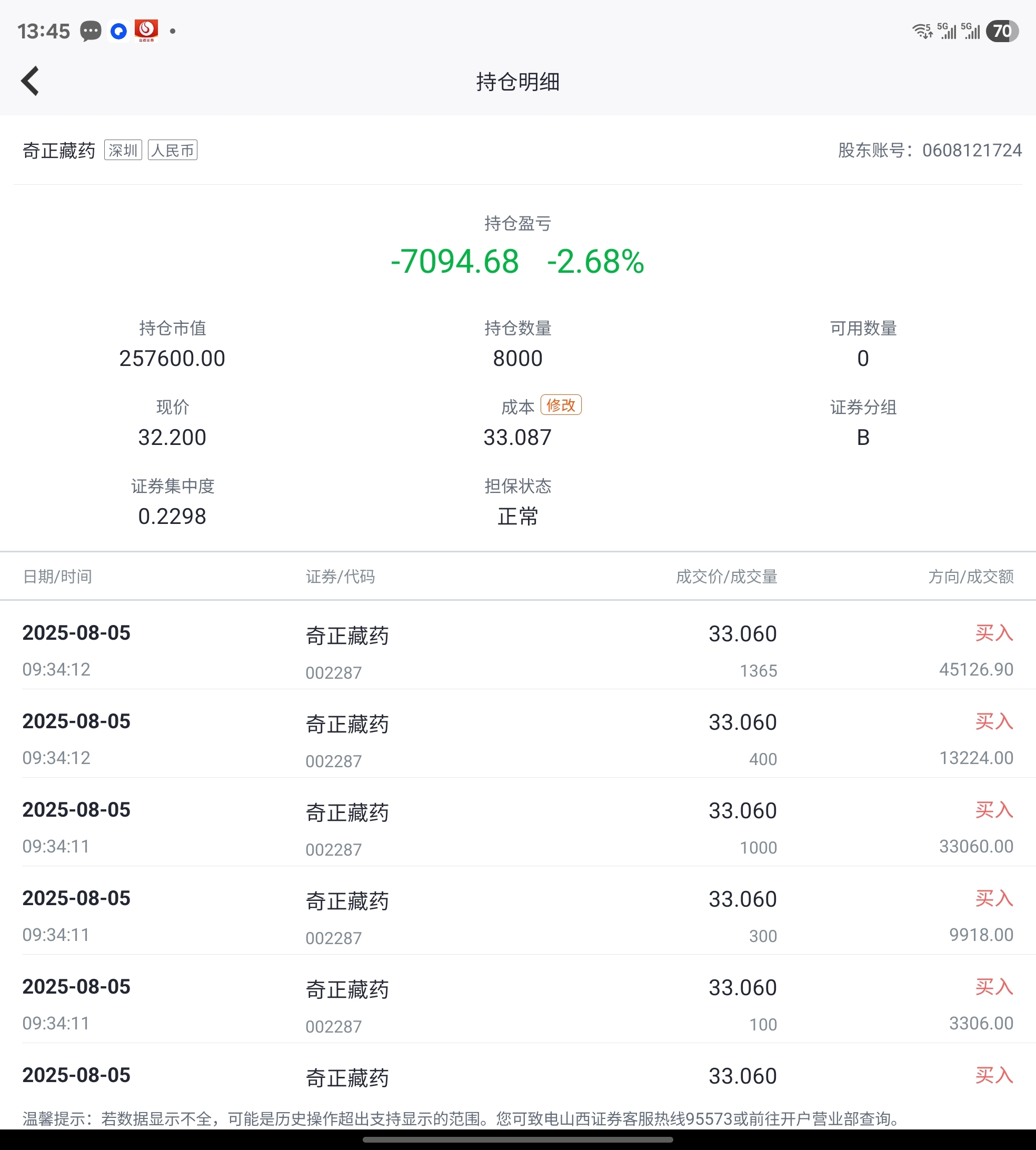
Task: Tap the system clock 13:45
Action: [44, 31]
